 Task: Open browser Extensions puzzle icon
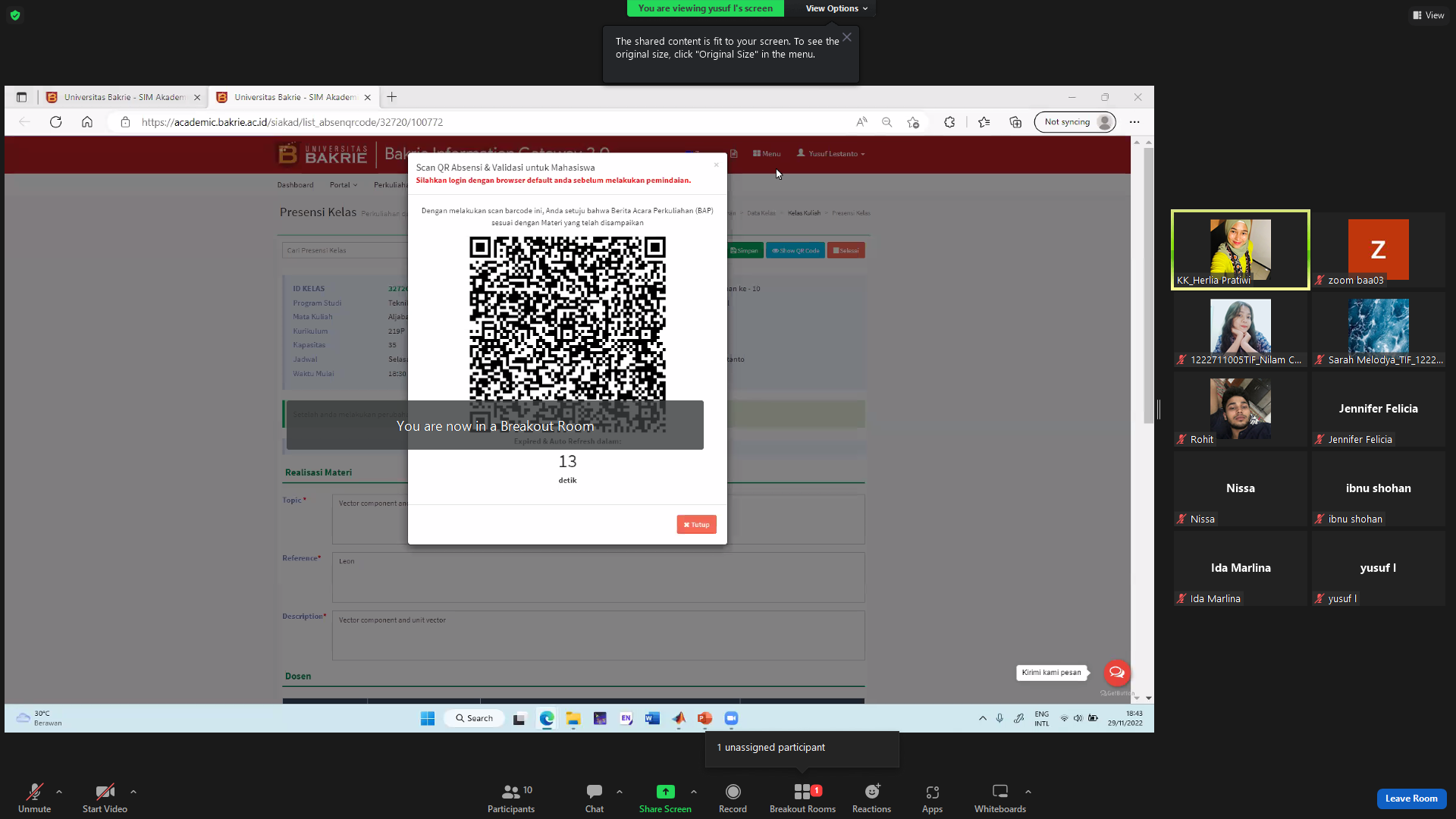point(949,122)
